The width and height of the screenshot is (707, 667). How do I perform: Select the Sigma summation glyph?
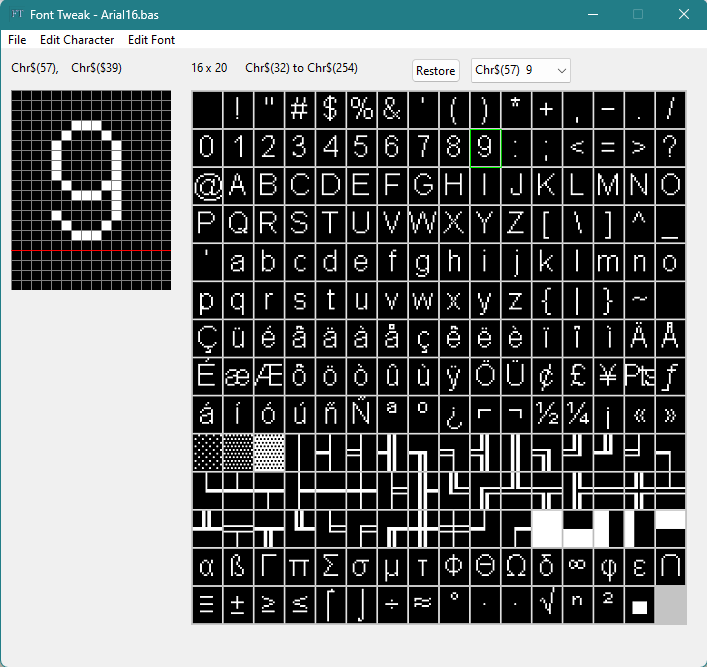tap(330, 567)
